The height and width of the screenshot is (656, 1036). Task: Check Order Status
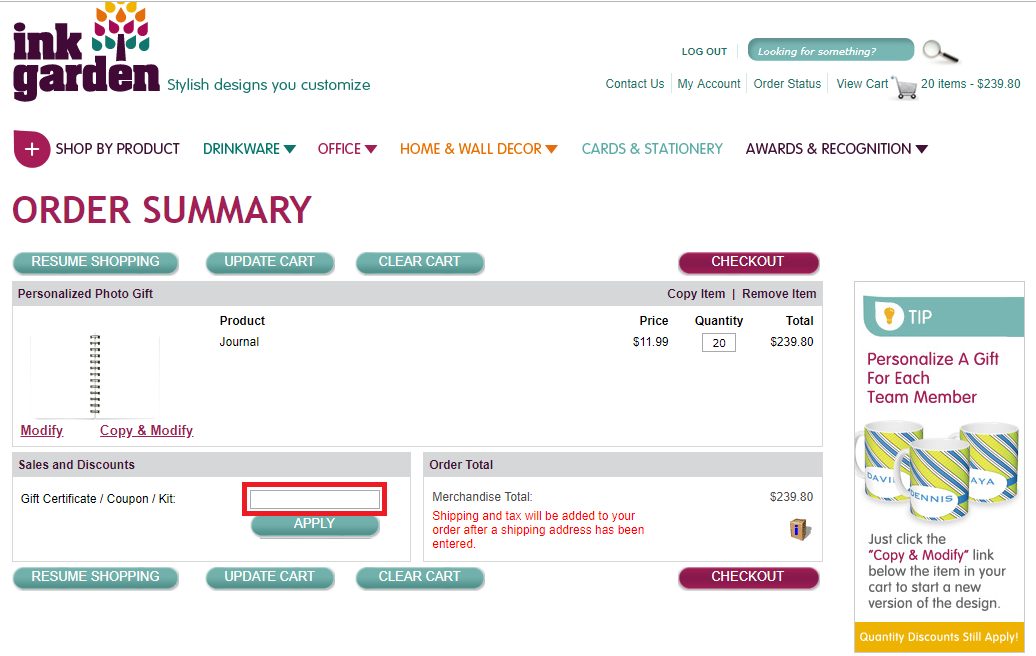pos(787,84)
